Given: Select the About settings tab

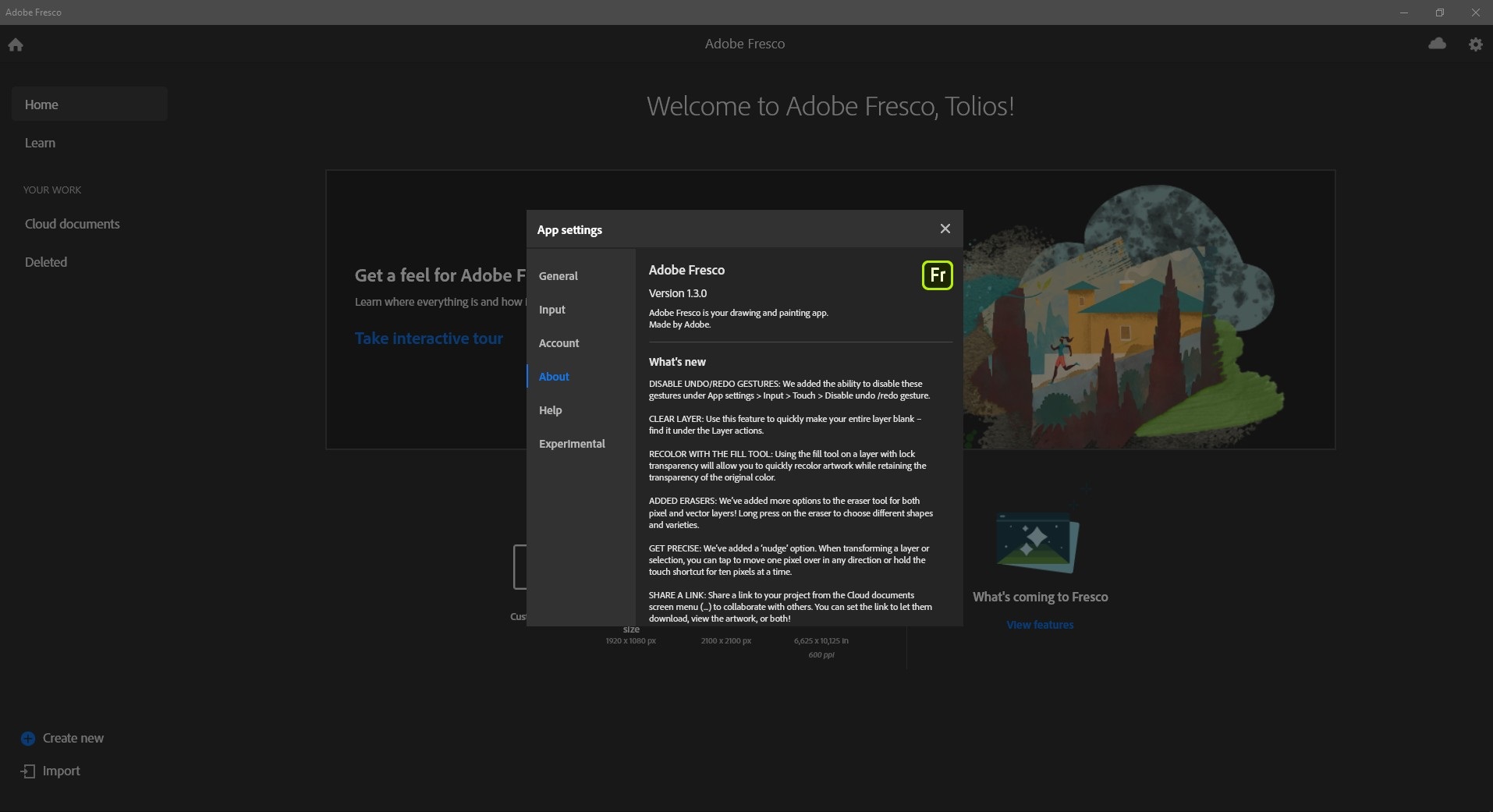Looking at the screenshot, I should coord(554,377).
